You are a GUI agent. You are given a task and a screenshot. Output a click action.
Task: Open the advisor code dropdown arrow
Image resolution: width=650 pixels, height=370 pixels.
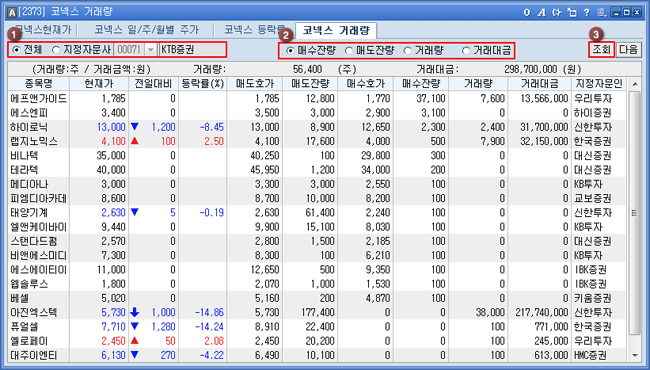151,50
